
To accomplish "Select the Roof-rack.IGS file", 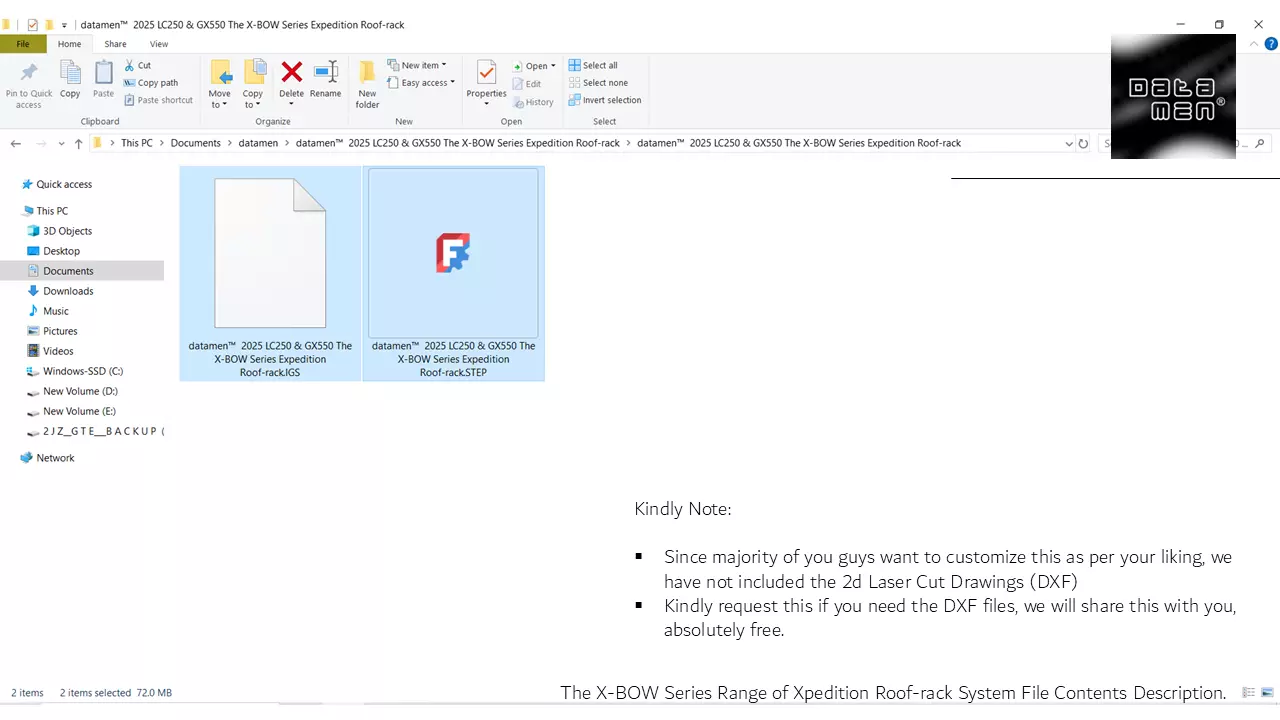I will (x=270, y=273).
